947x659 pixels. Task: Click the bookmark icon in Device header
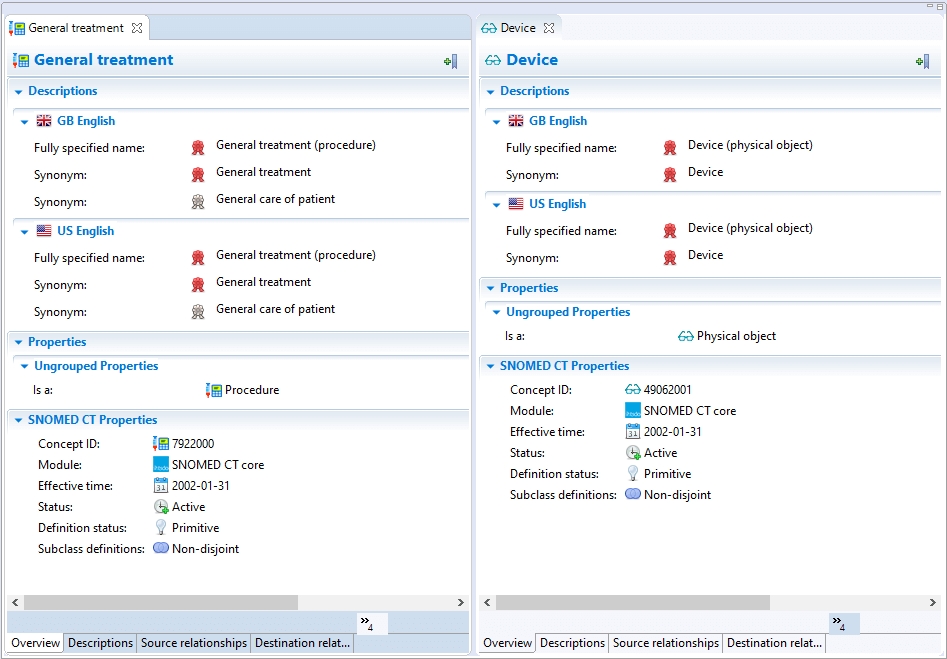tap(923, 61)
